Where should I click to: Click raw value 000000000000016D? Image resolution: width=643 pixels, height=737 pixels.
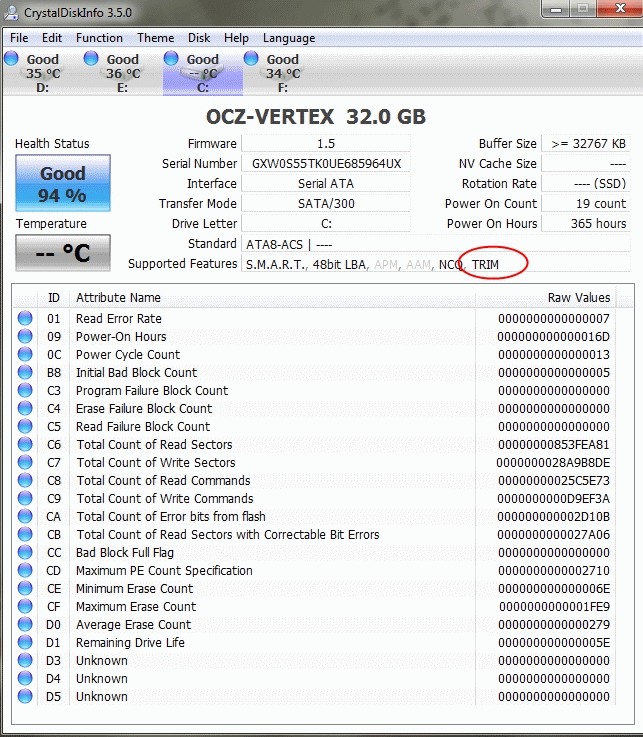click(x=553, y=337)
